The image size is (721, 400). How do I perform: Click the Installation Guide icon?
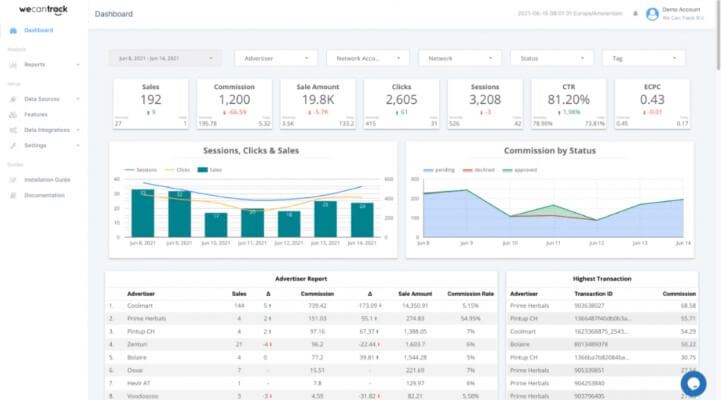[13, 180]
